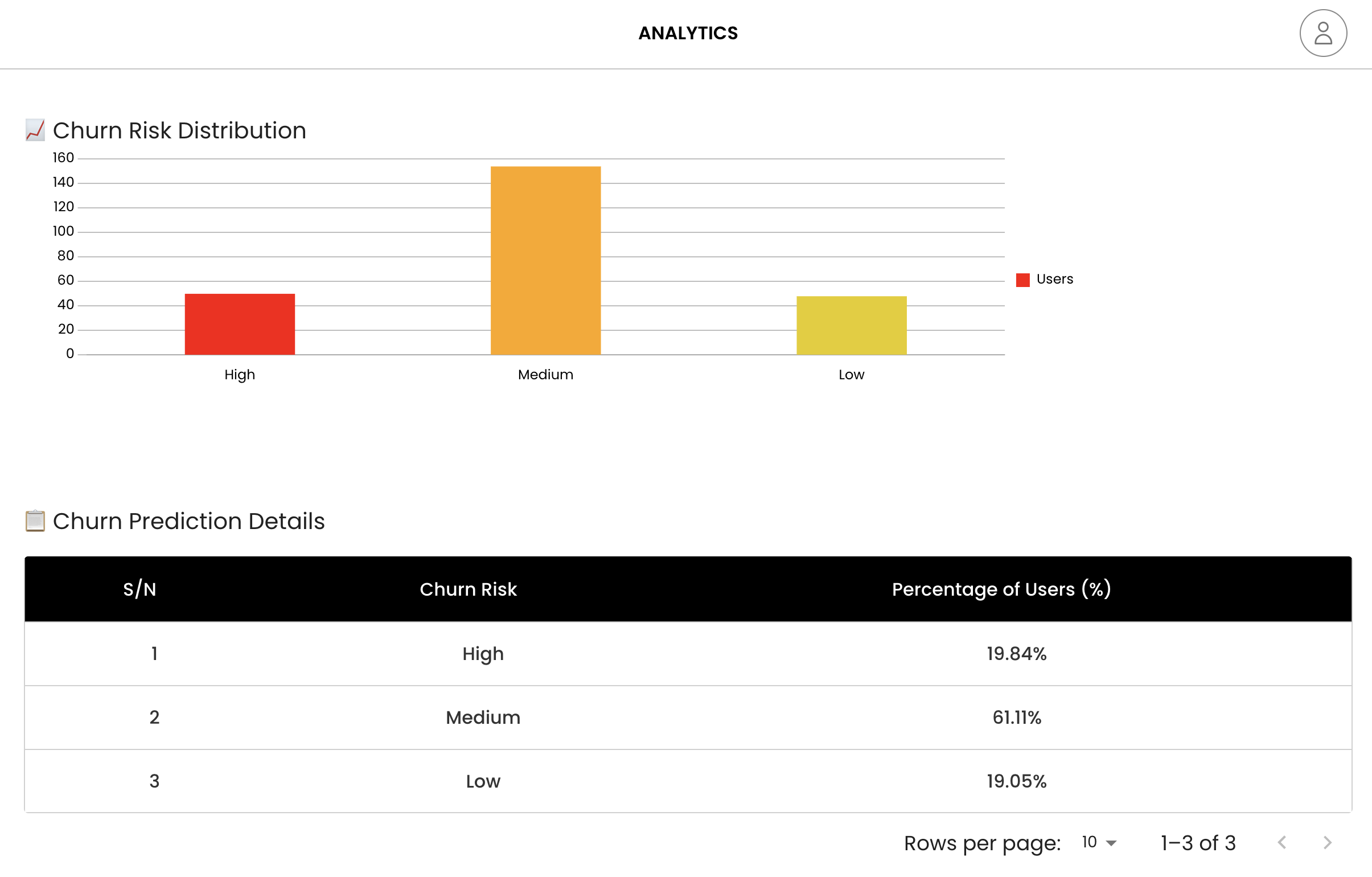Click the Medium x-axis label in chart
The width and height of the screenshot is (1372, 877).
coord(545,374)
